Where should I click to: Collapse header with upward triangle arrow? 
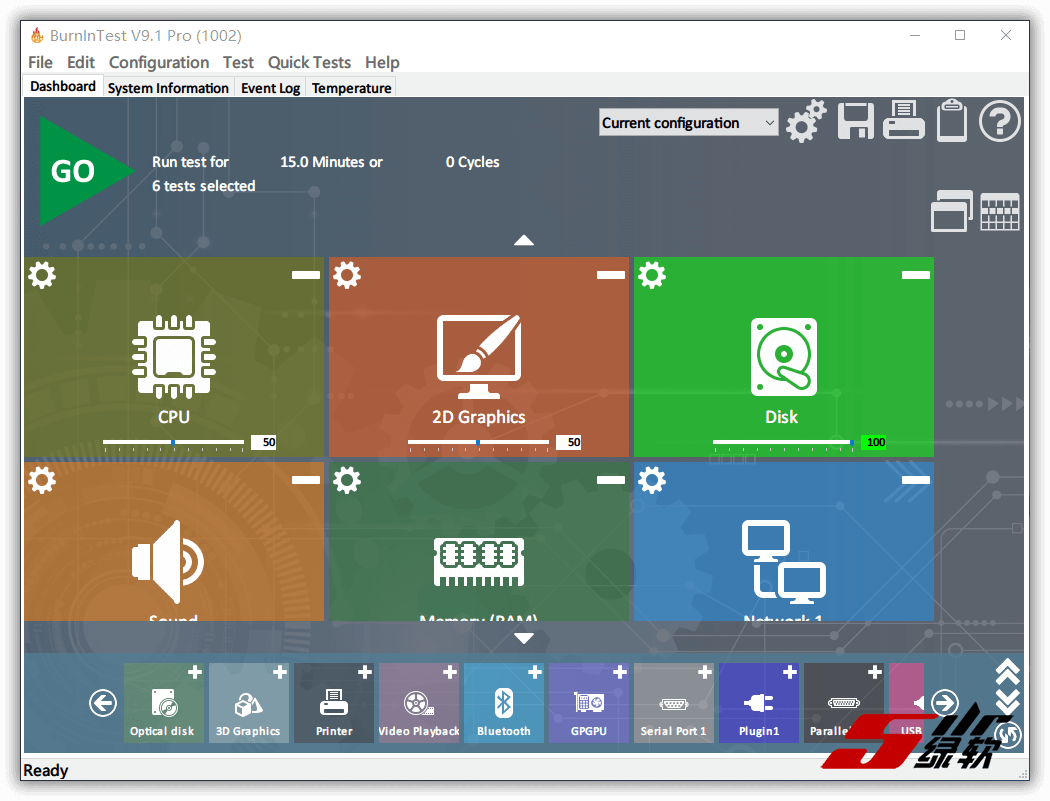(x=524, y=240)
